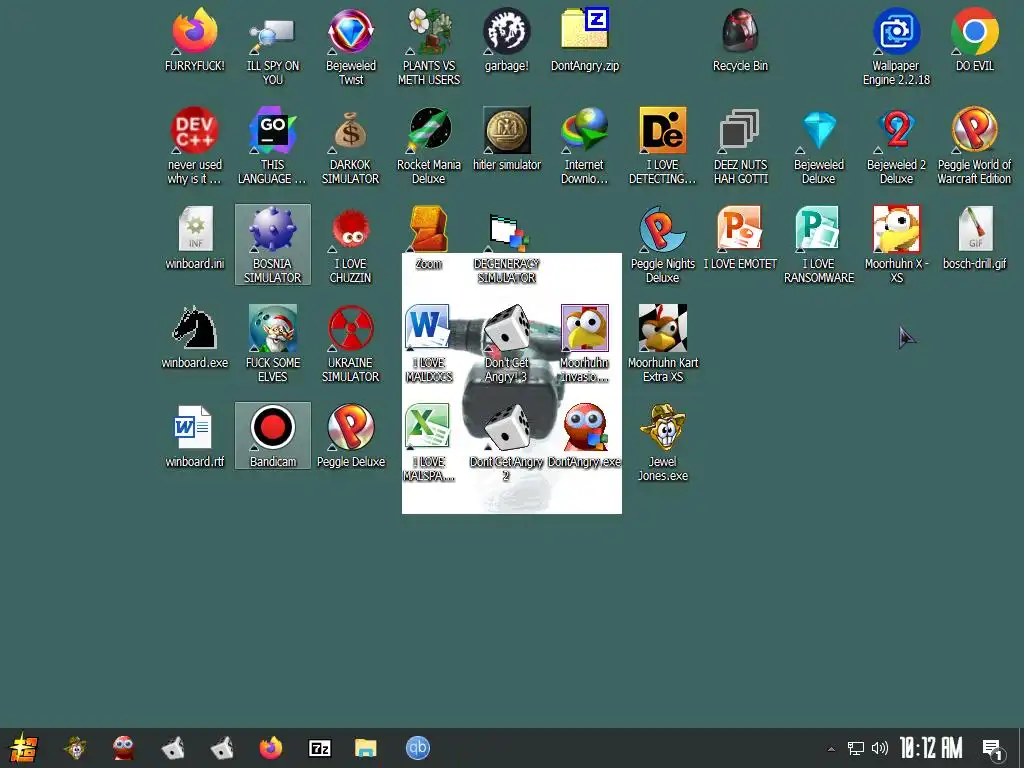Open the winboard.rtf document
The image size is (1024, 768).
point(195,436)
